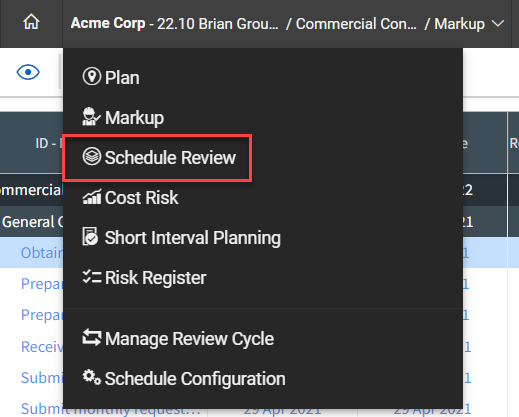
Task: Click the Schedule Review layers icon
Action: [91, 156]
